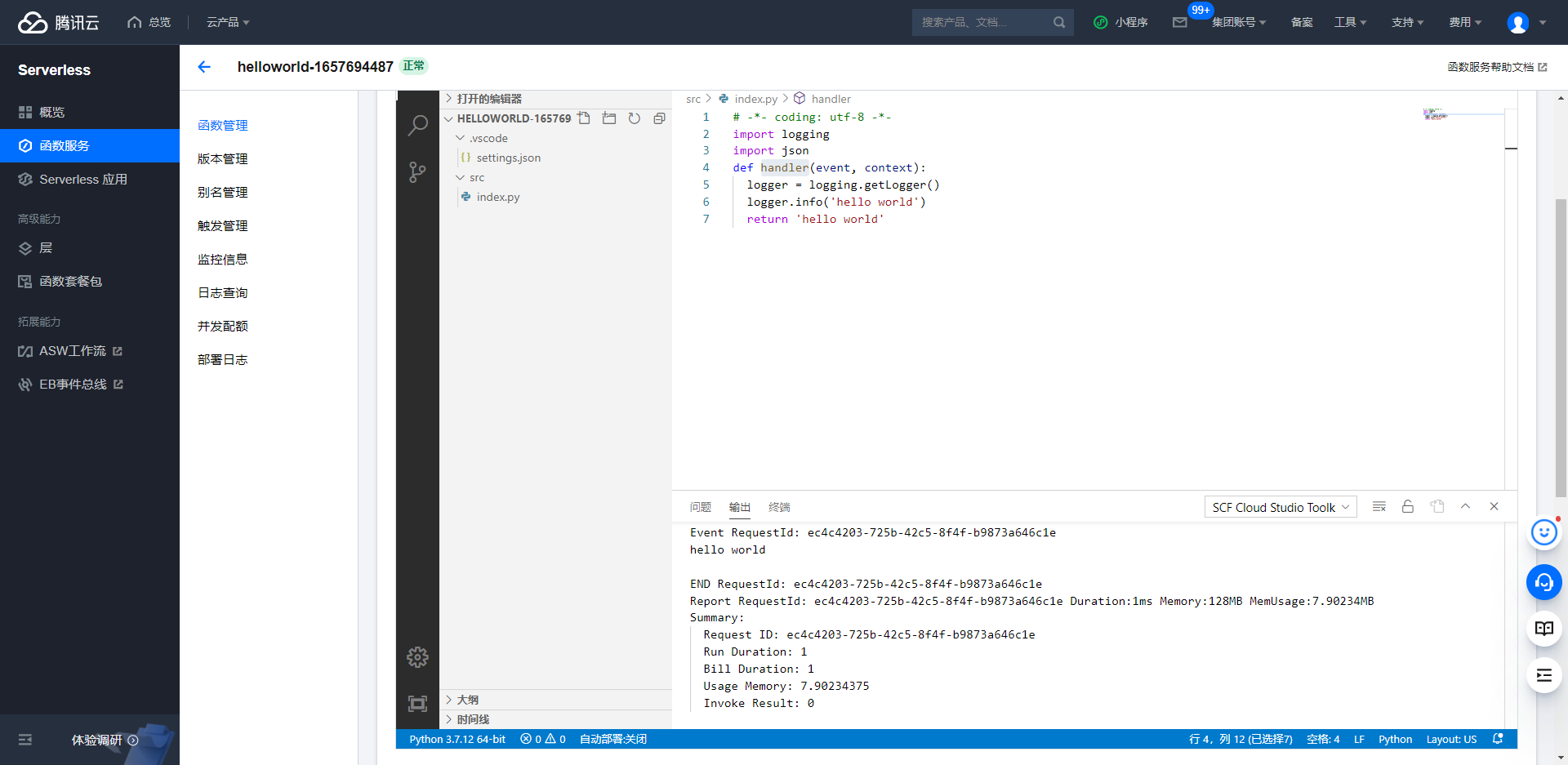1568x765 pixels.
Task: Refresh the HELLOWORLD file explorer
Action: point(635,118)
